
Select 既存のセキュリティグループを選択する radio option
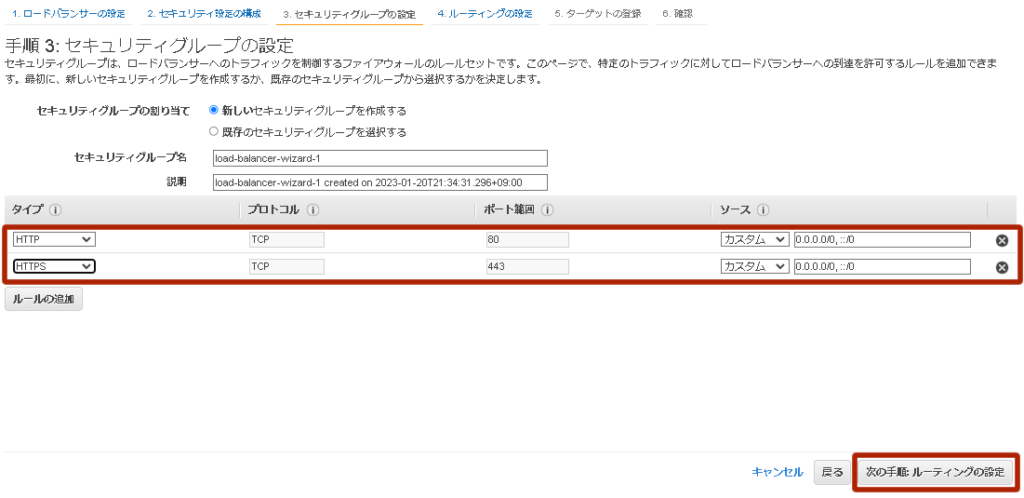point(213,132)
